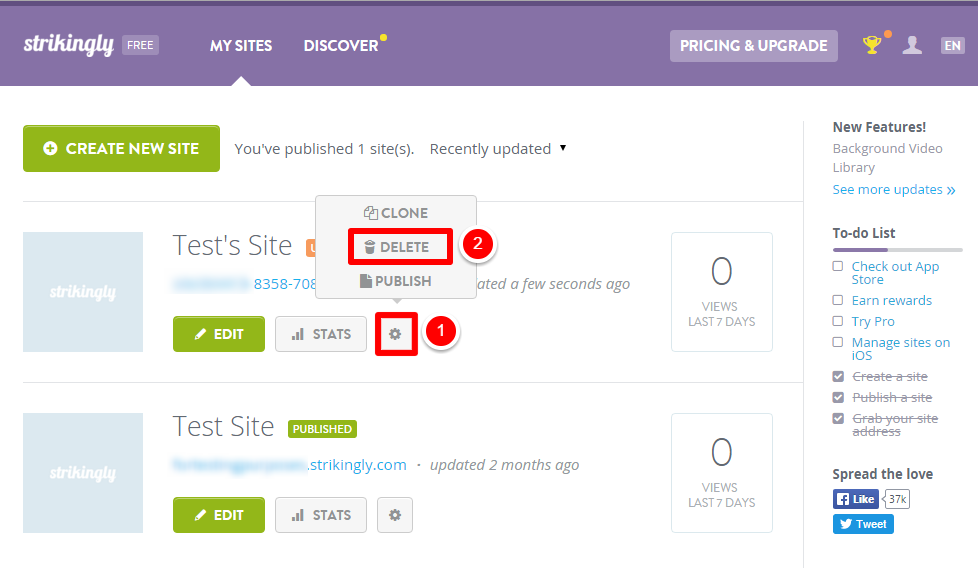This screenshot has height=568, width=978.
Task: Open the Discover tab
Action: coord(341,46)
